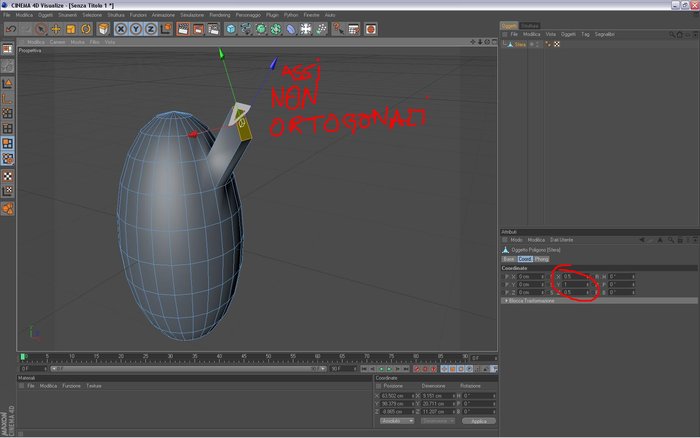This screenshot has width=700, height=438.
Task: Render the active view with clapperboard icon
Action: point(183,29)
